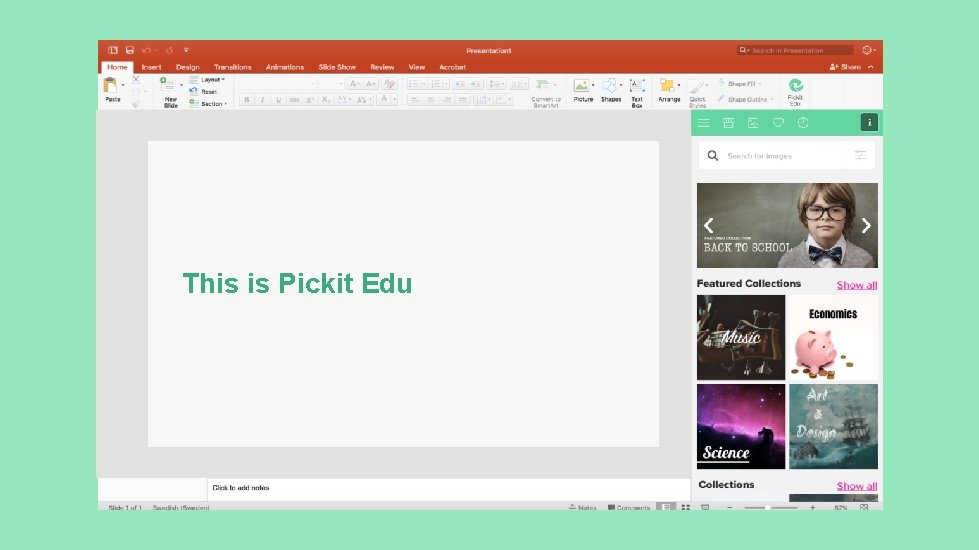Switch to Slide Sorter view
This screenshot has height=550, width=979.
686,508
